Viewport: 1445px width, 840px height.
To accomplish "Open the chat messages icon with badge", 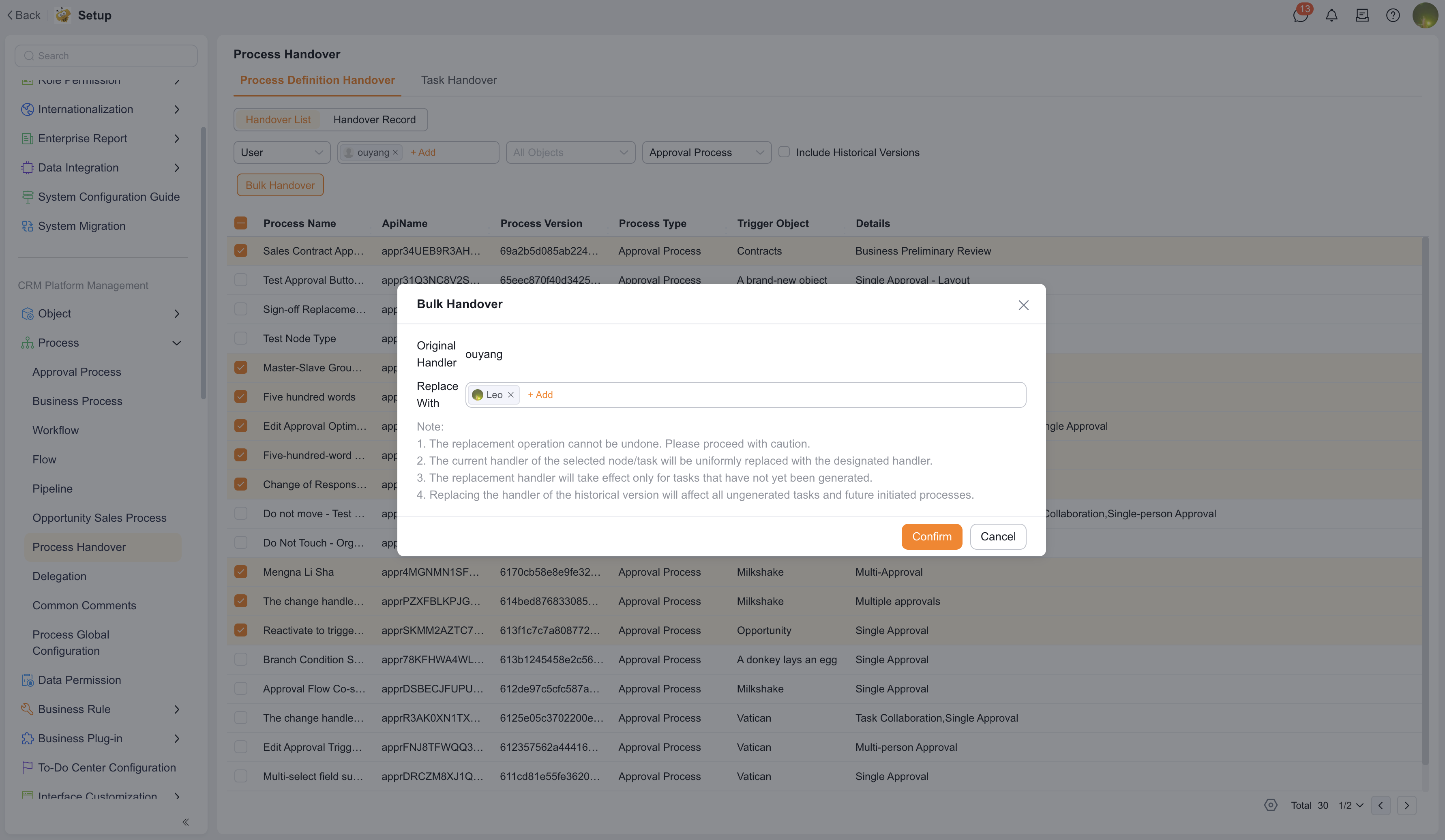I will [1301, 15].
